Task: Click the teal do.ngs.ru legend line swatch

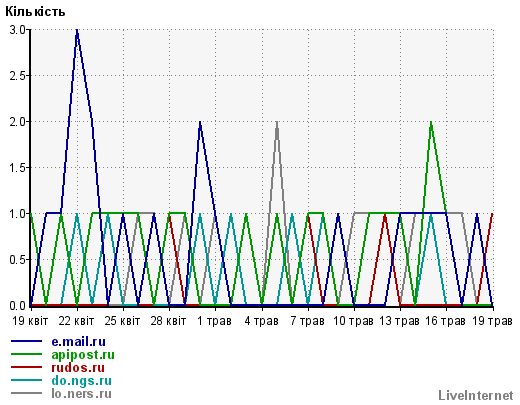Action: click(x=27, y=380)
